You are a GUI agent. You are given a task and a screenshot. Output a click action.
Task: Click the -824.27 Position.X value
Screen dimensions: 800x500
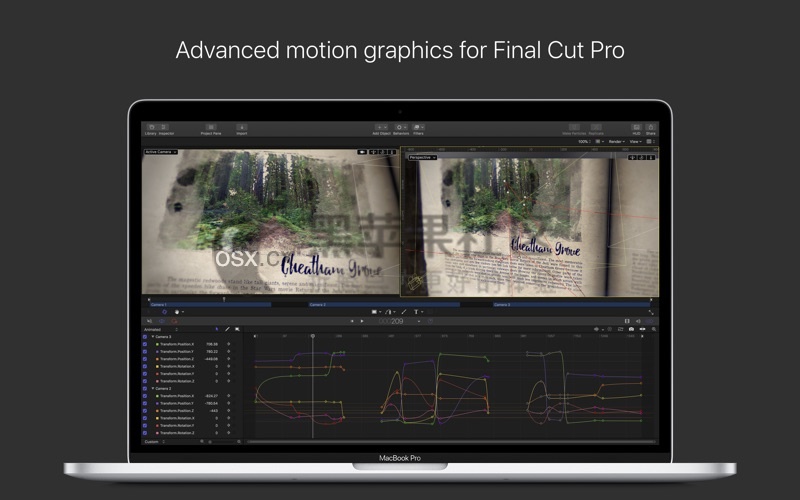point(211,396)
